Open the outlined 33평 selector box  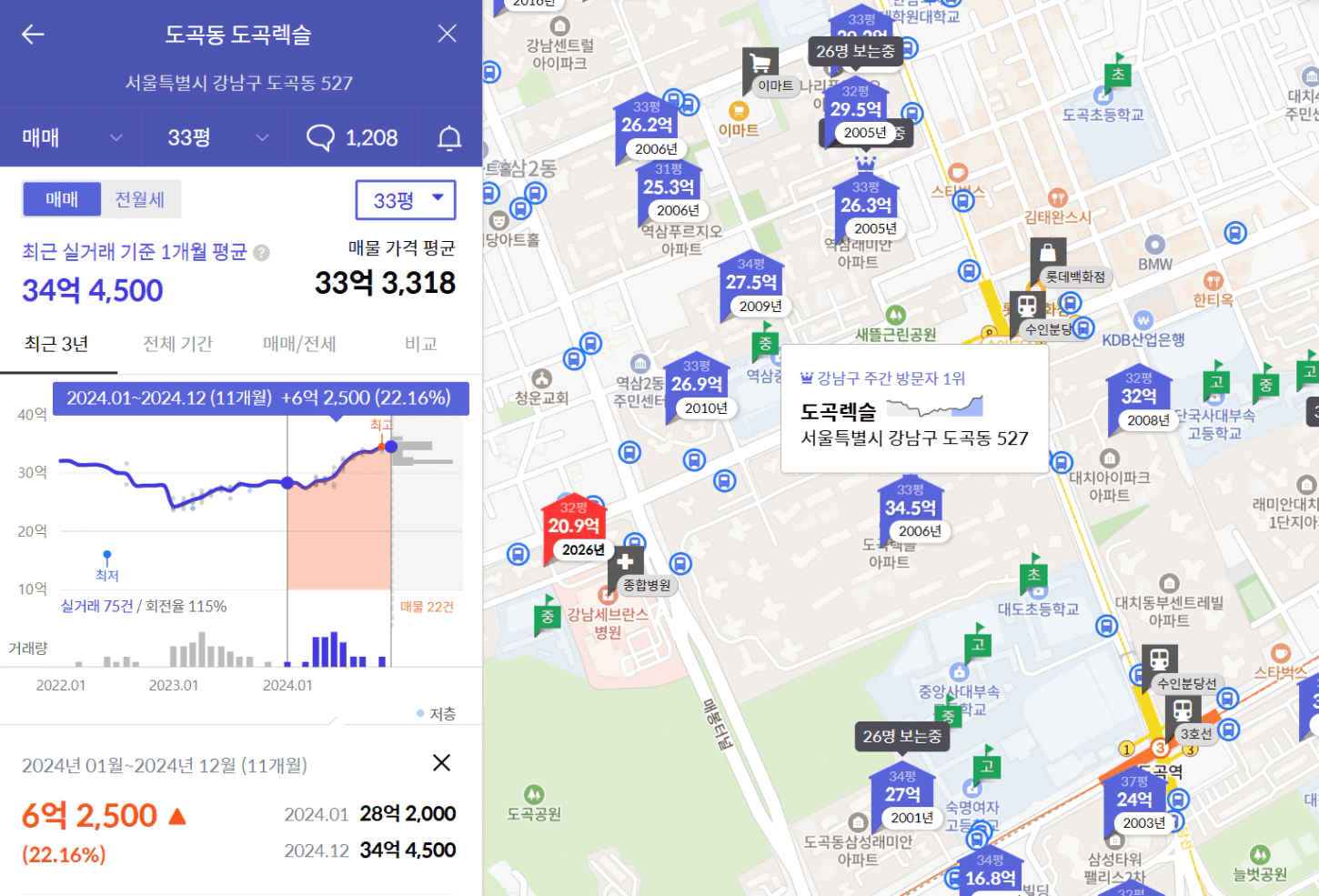(x=406, y=200)
